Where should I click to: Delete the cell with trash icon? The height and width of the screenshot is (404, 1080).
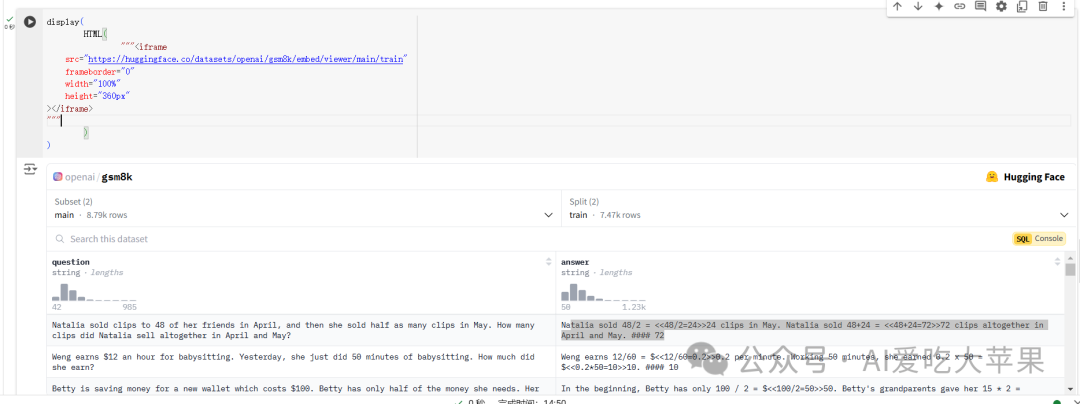click(x=1043, y=6)
